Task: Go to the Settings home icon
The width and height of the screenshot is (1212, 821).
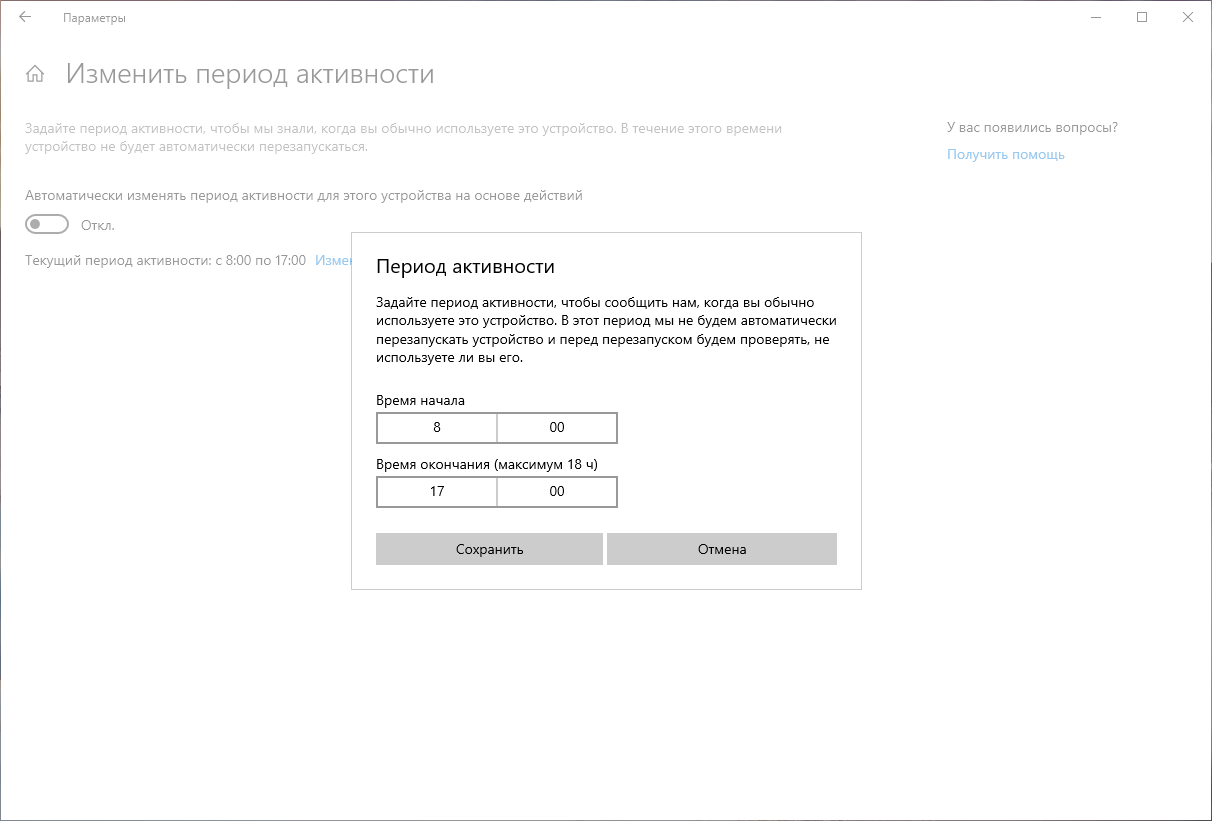Action: pyautogui.click(x=35, y=74)
